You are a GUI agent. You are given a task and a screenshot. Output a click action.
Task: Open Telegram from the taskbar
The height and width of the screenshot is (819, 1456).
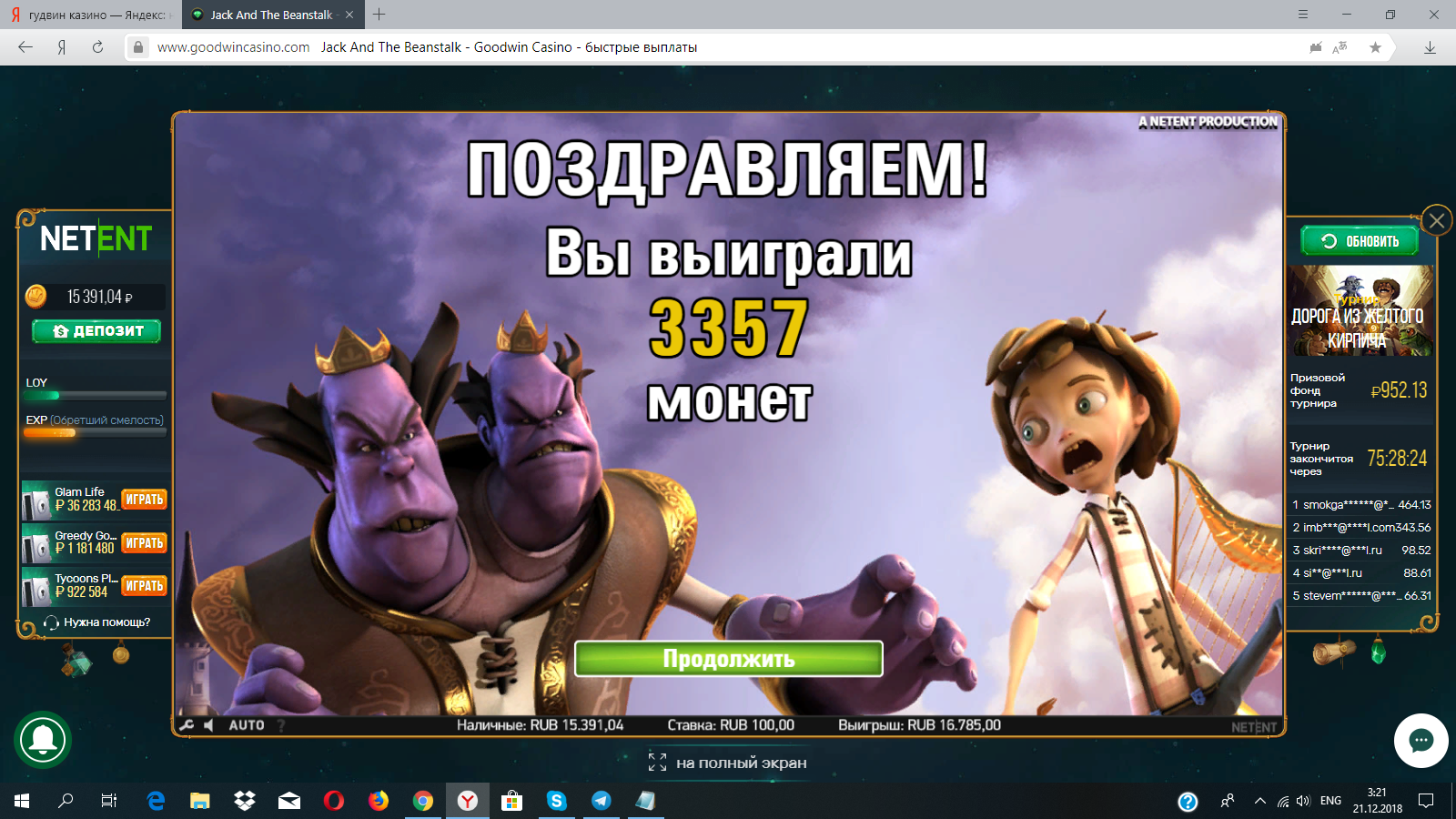[602, 801]
